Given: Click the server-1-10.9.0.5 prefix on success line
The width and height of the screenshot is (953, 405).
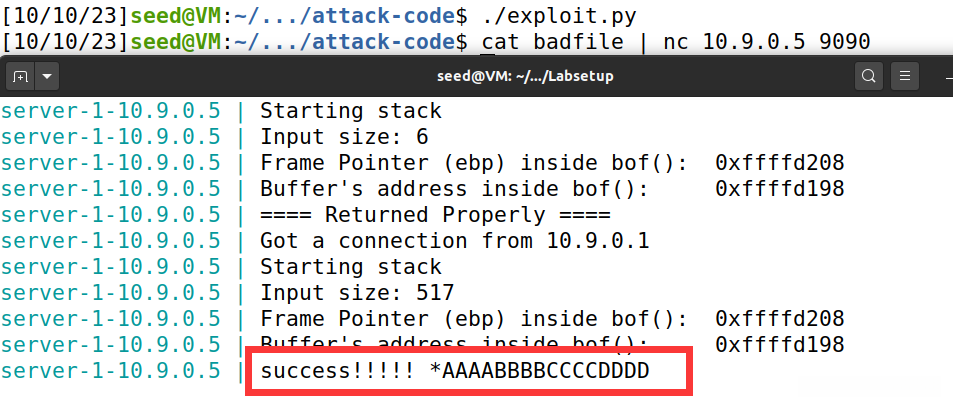Looking at the screenshot, I should (110, 371).
